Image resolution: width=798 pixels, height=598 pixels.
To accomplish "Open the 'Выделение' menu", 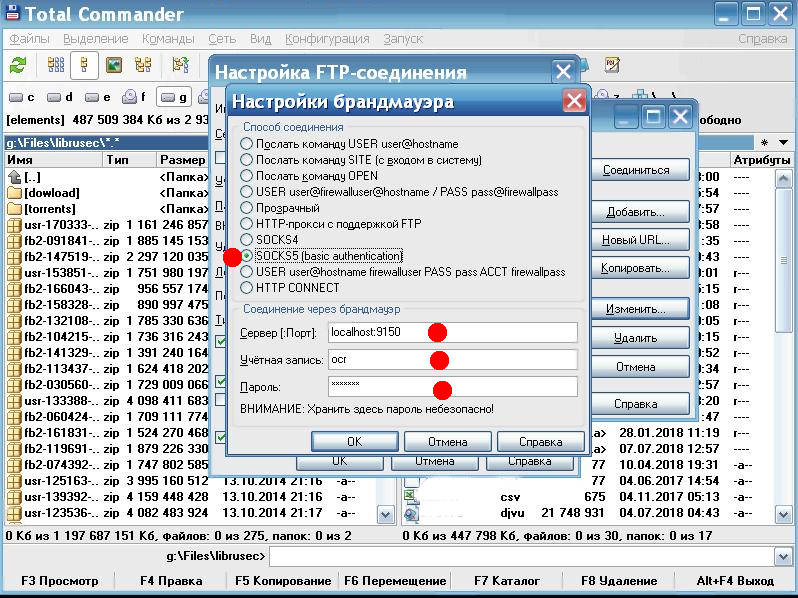I will pos(96,39).
